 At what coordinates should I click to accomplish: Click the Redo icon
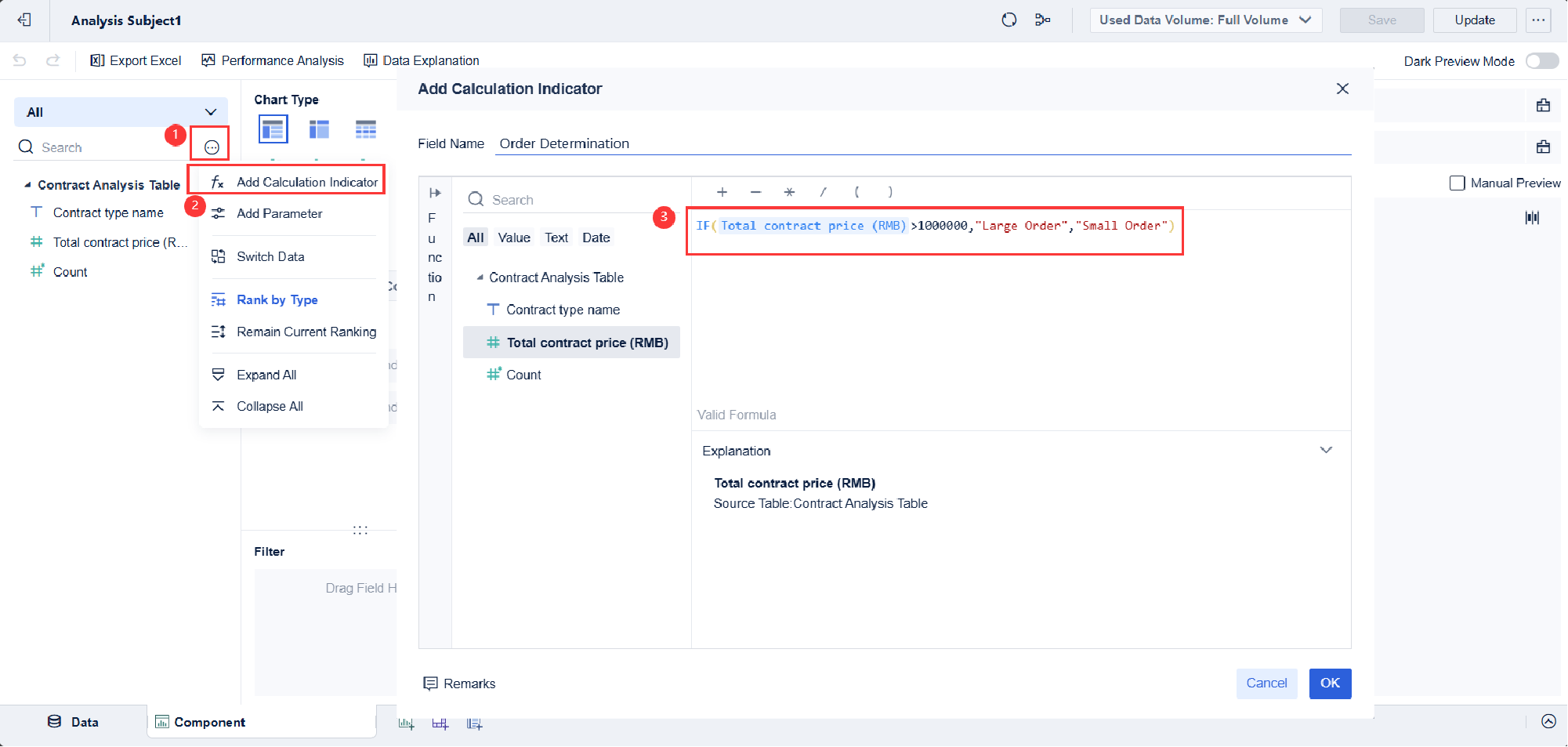52,60
